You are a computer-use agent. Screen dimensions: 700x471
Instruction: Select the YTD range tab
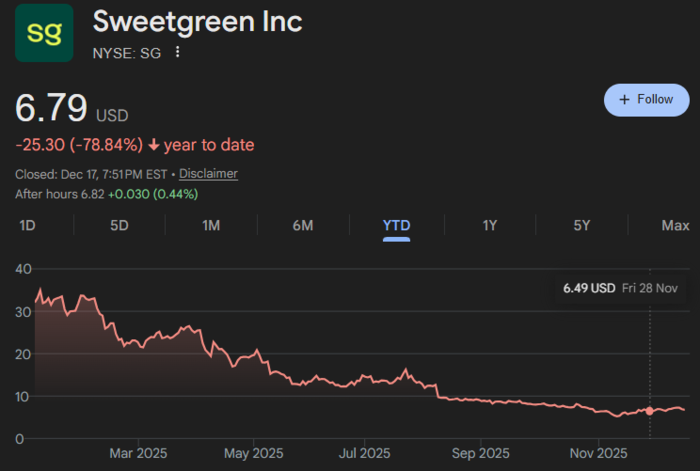tap(397, 225)
